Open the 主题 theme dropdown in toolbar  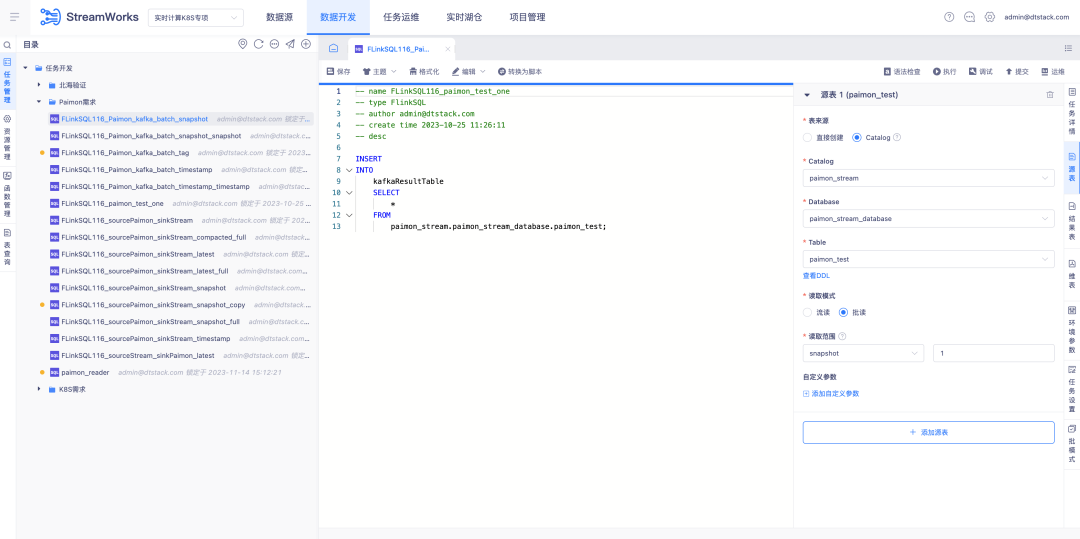(380, 72)
